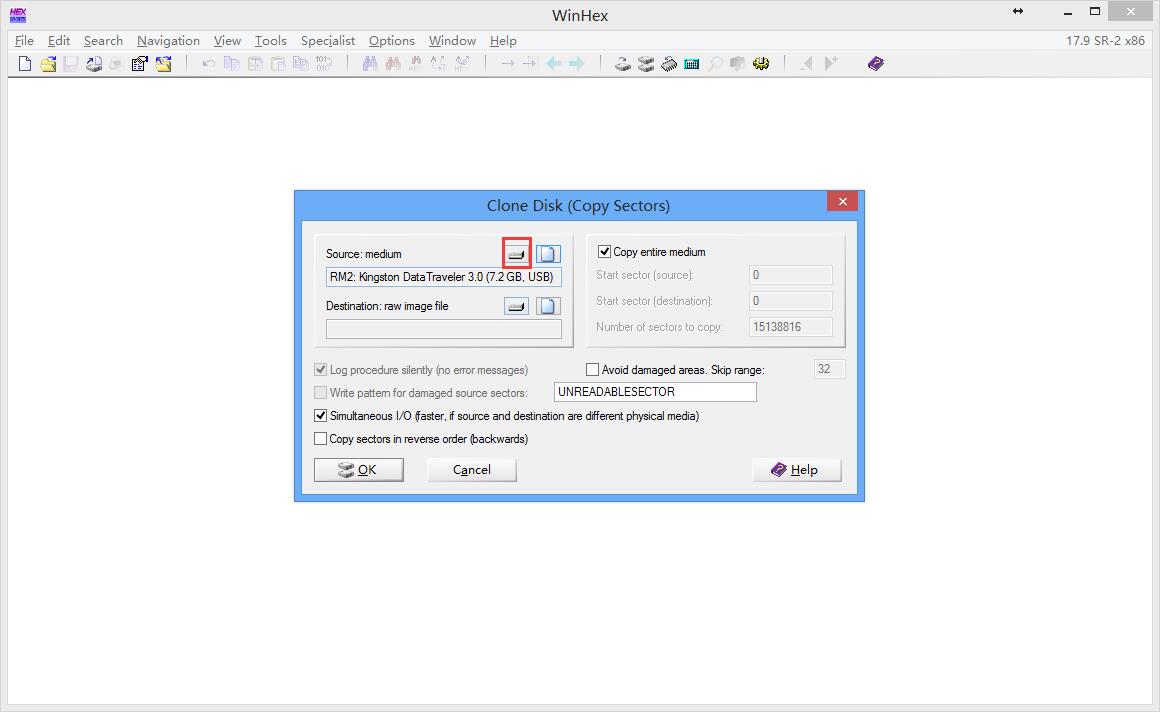Choose destination file via page icon button
Screen dimensions: 1160x712
point(548,306)
